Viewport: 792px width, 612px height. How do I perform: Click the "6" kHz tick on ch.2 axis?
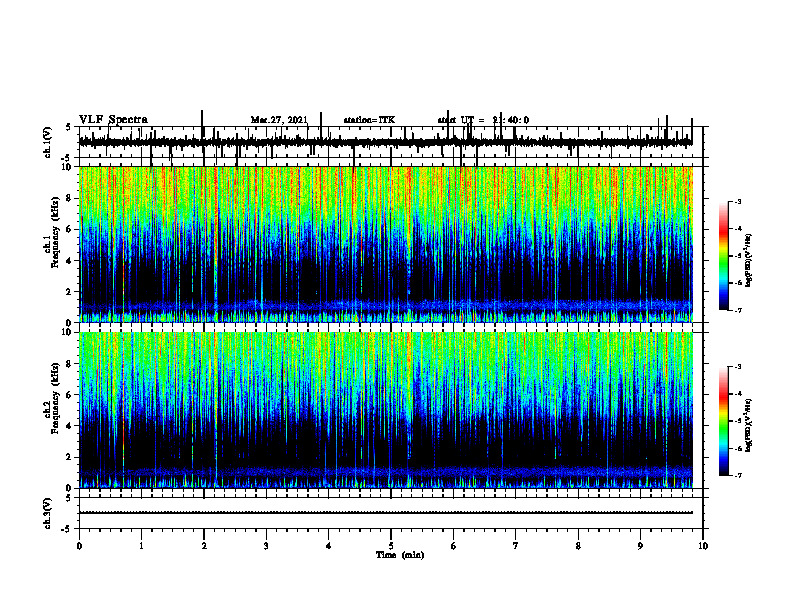[70, 395]
